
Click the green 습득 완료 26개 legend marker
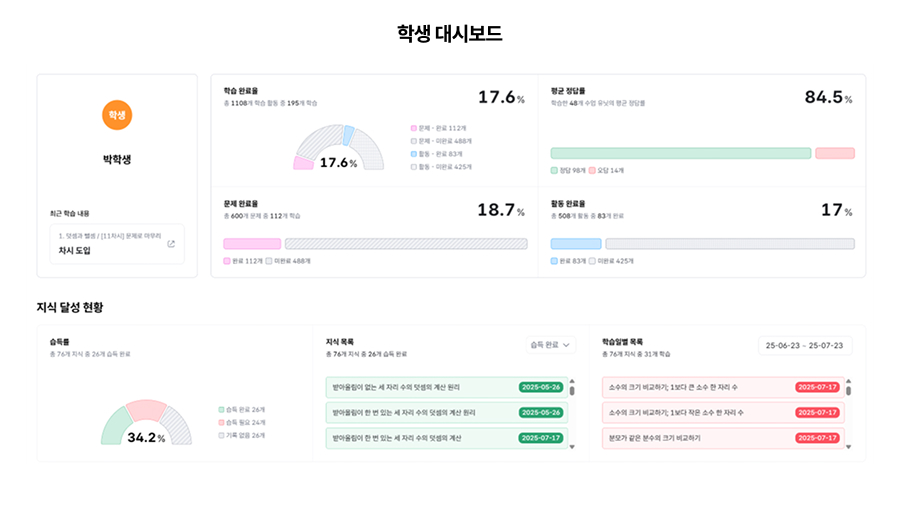click(221, 409)
